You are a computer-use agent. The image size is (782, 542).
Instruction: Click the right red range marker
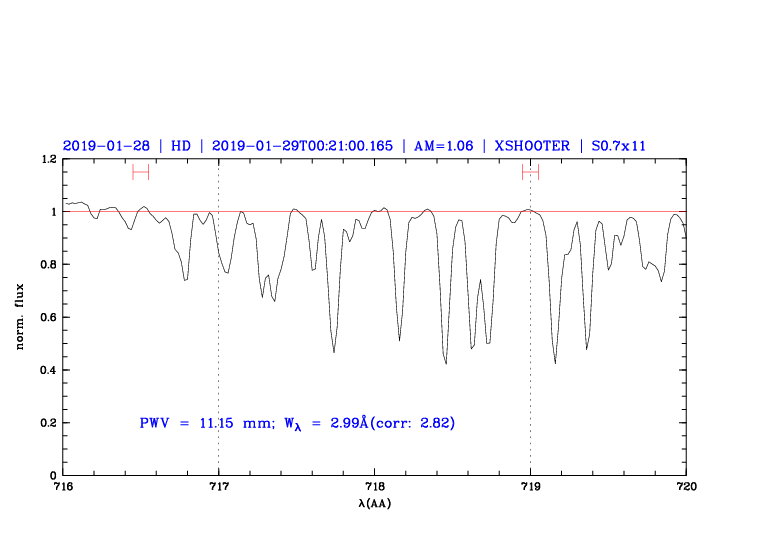(530, 172)
